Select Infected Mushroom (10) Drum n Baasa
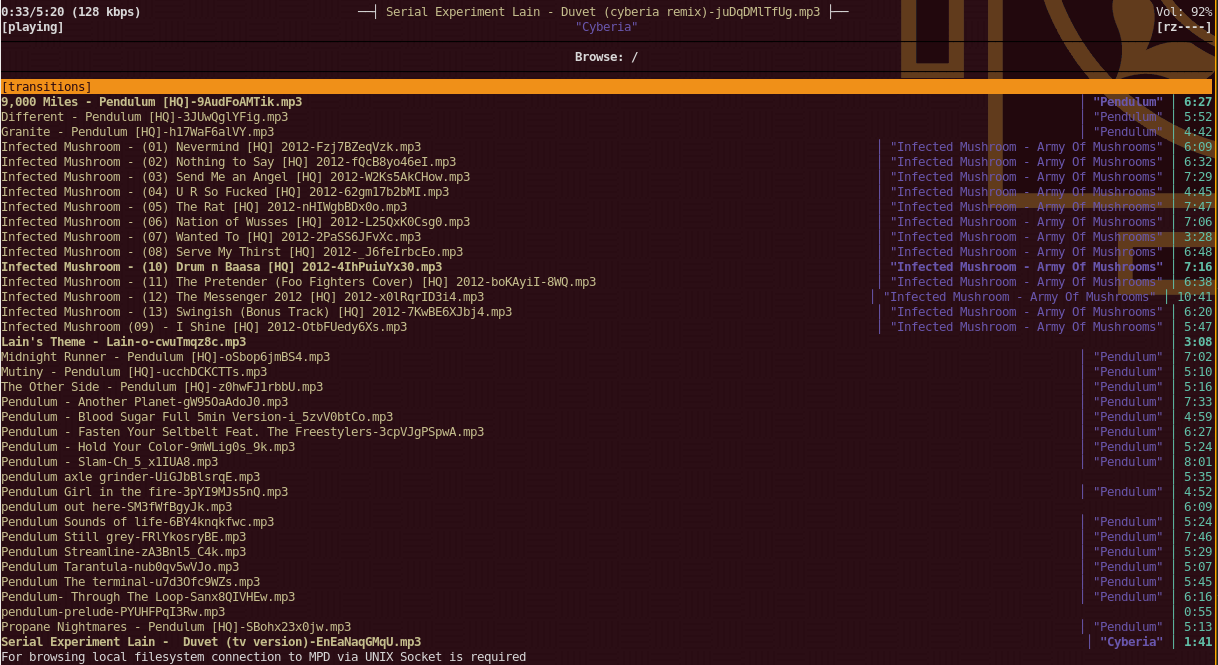The height and width of the screenshot is (665, 1218). (607, 267)
